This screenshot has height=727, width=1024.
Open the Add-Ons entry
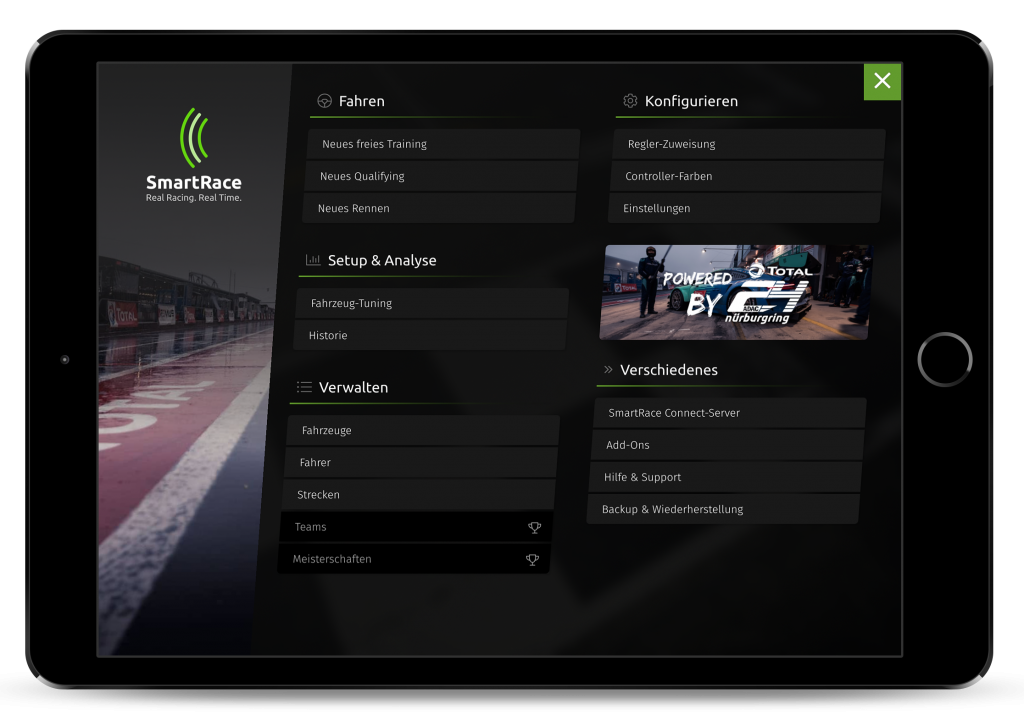pyautogui.click(x=728, y=445)
